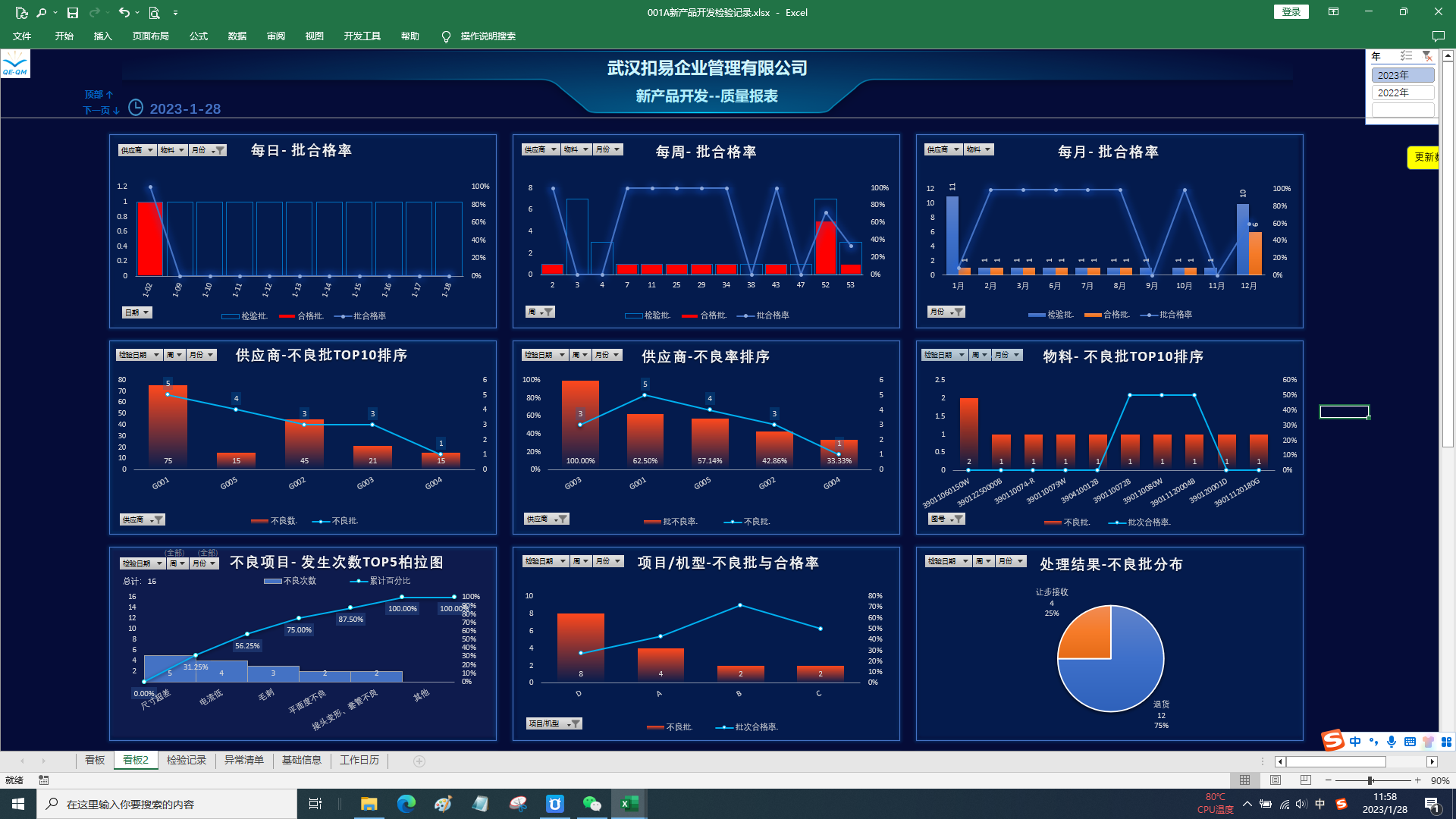Open the Windows Start menu
Viewport: 1456px width, 819px height.
point(18,804)
